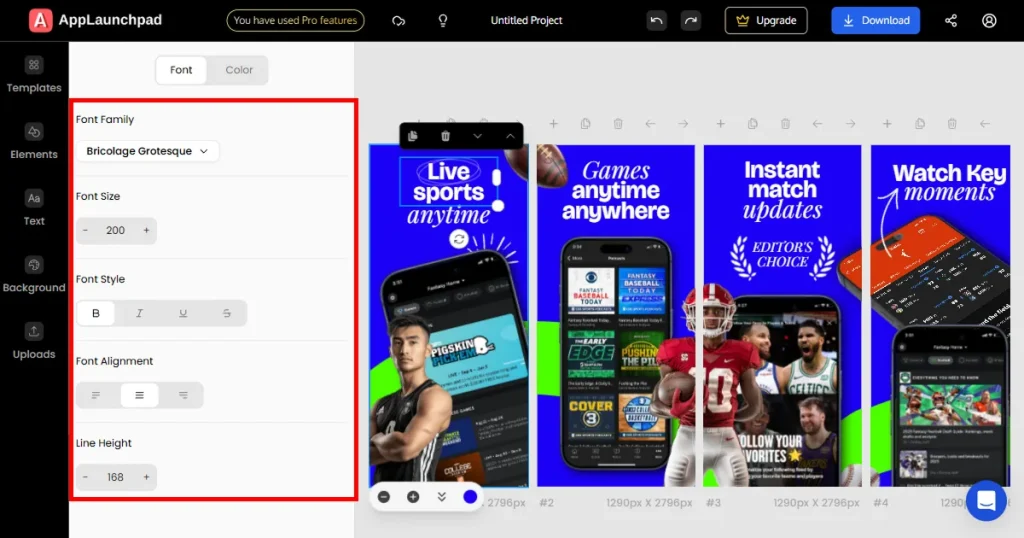This screenshot has width=1024, height=538.
Task: Open the Bricolage Grotesque font family dropdown
Action: click(147, 151)
